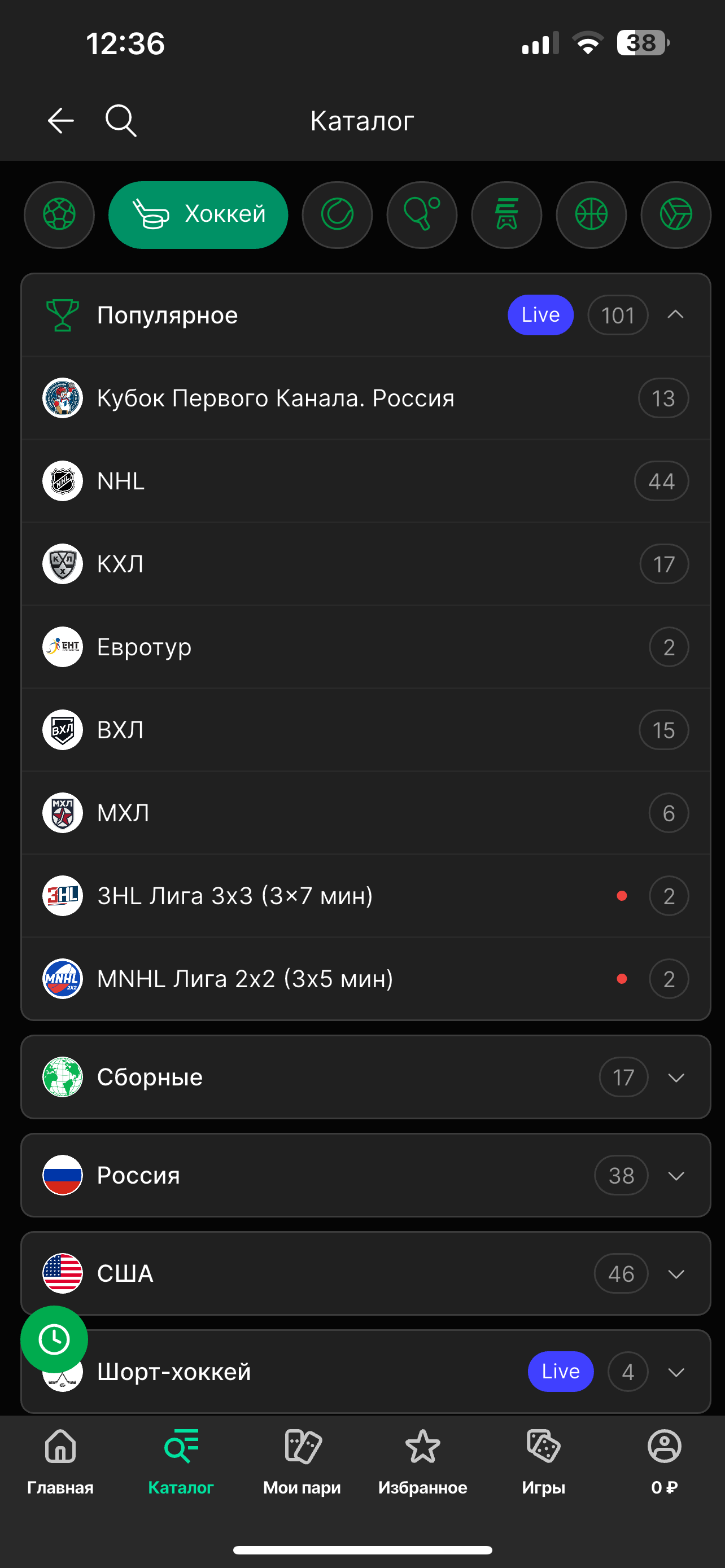Select the tennis ball sport icon
Viewport: 725px width, 1568px height.
[337, 215]
